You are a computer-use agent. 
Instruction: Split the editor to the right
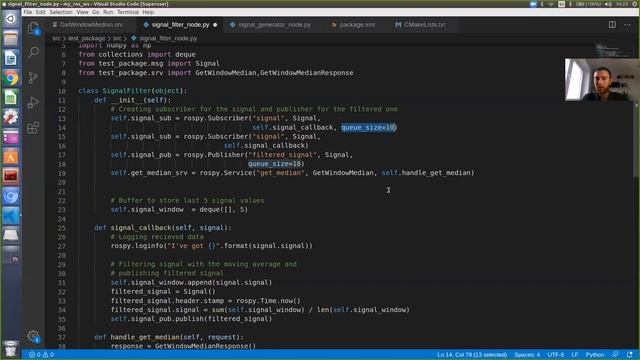coord(612,24)
